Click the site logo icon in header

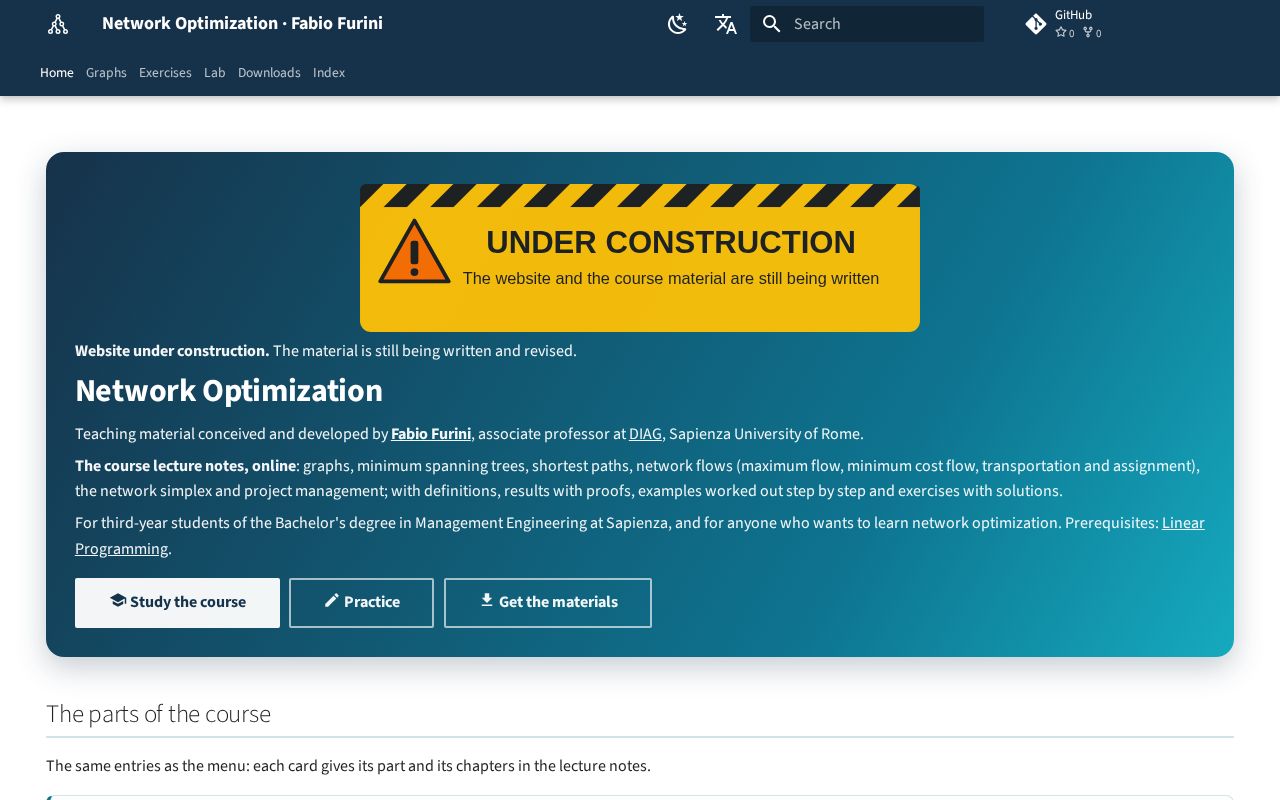(58, 24)
